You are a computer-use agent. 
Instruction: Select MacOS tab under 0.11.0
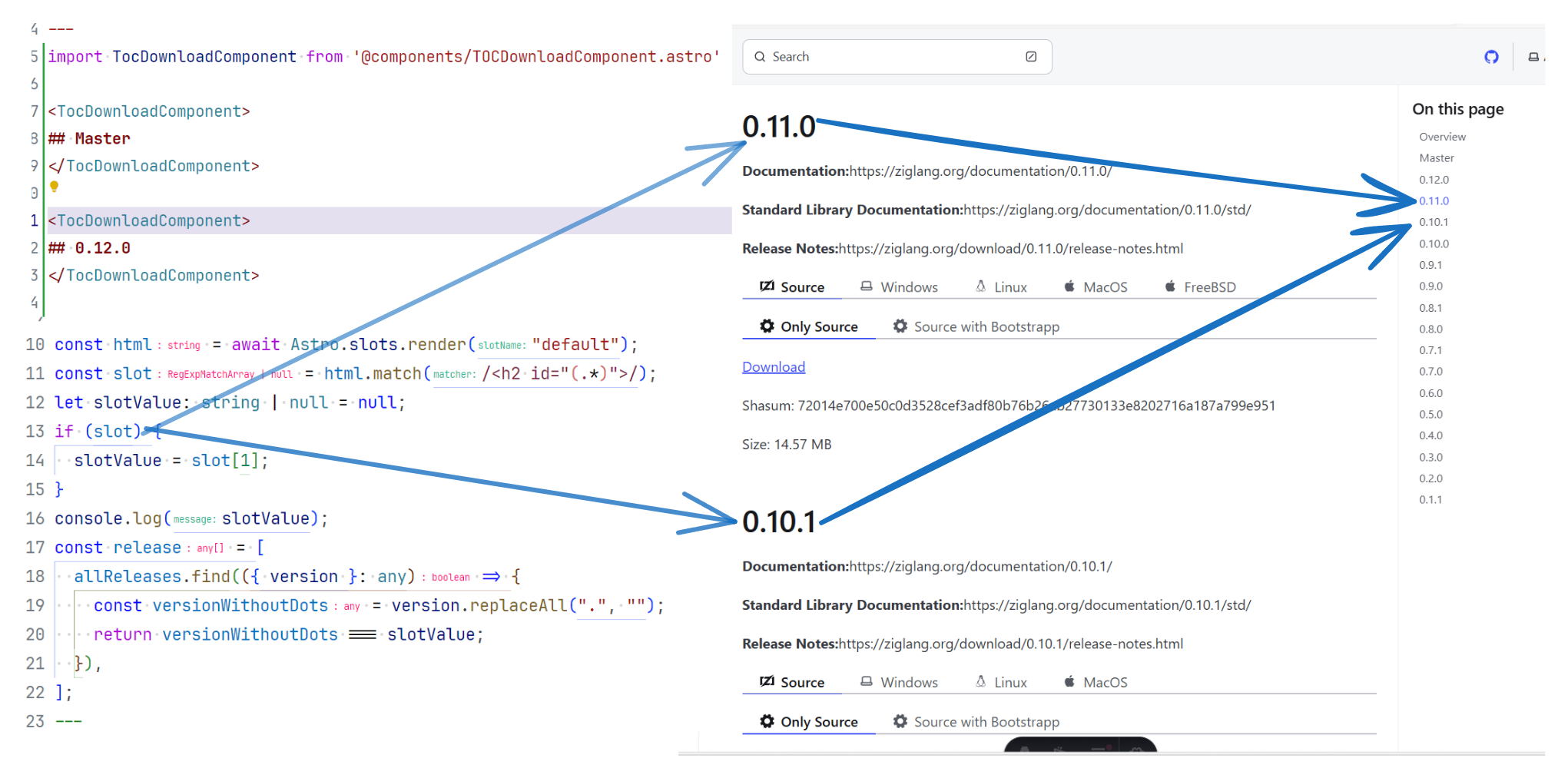click(1096, 287)
